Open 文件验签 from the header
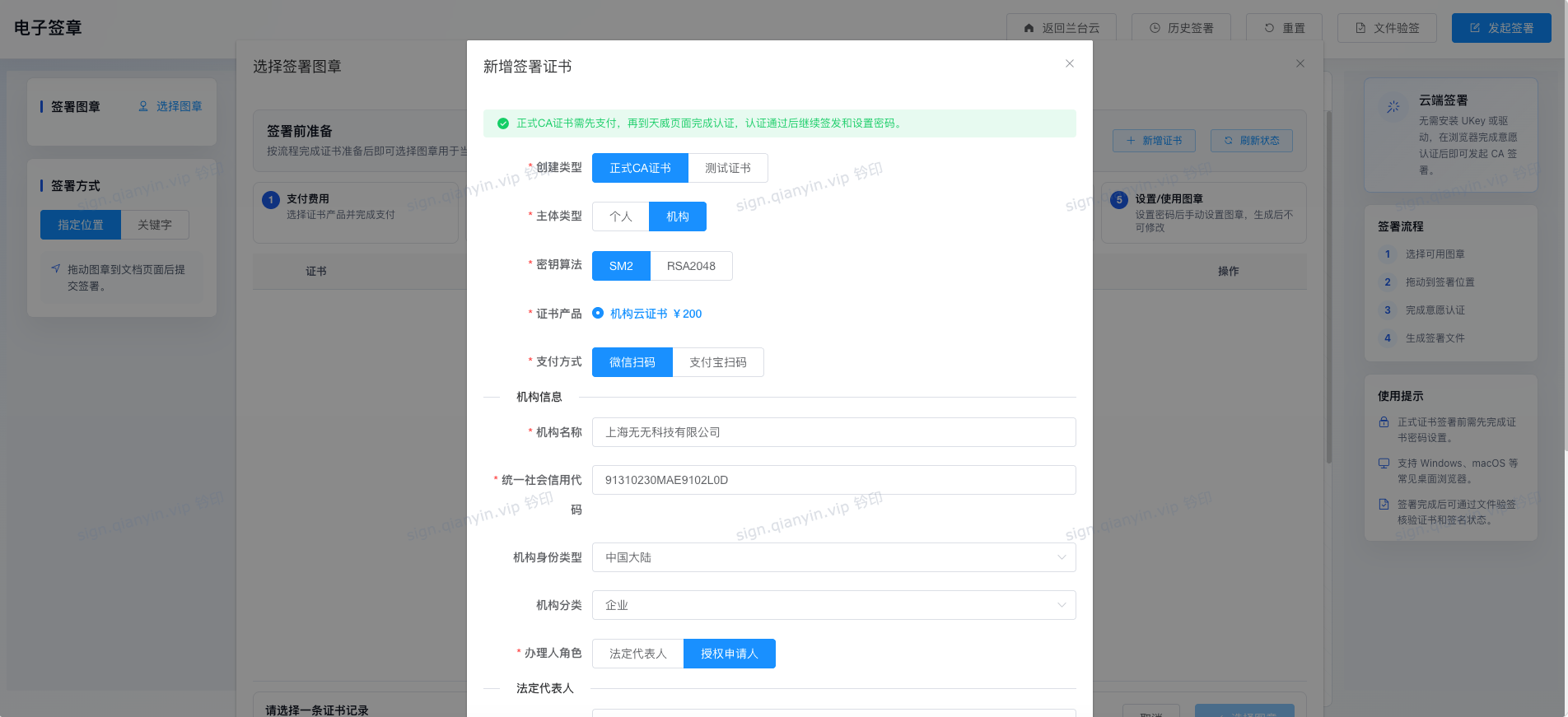1568x717 pixels. point(1388,28)
